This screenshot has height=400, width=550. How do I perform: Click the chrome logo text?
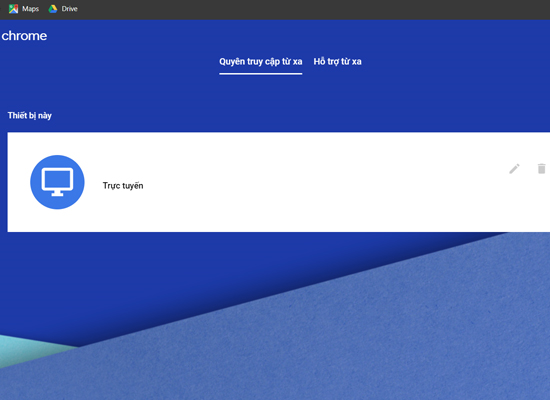[24, 36]
